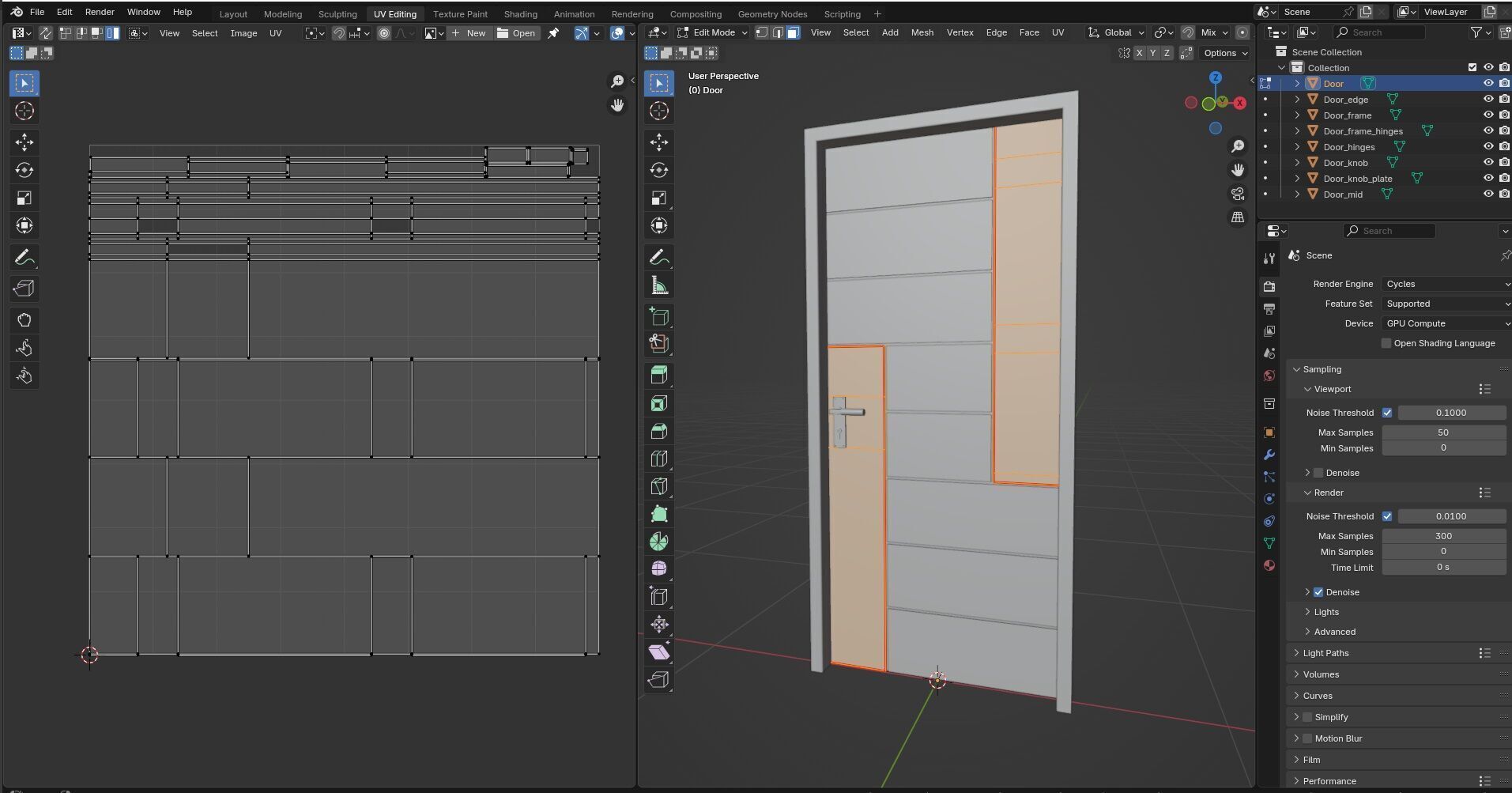The height and width of the screenshot is (793, 1512).
Task: Select the Shear tool
Action: click(659, 652)
